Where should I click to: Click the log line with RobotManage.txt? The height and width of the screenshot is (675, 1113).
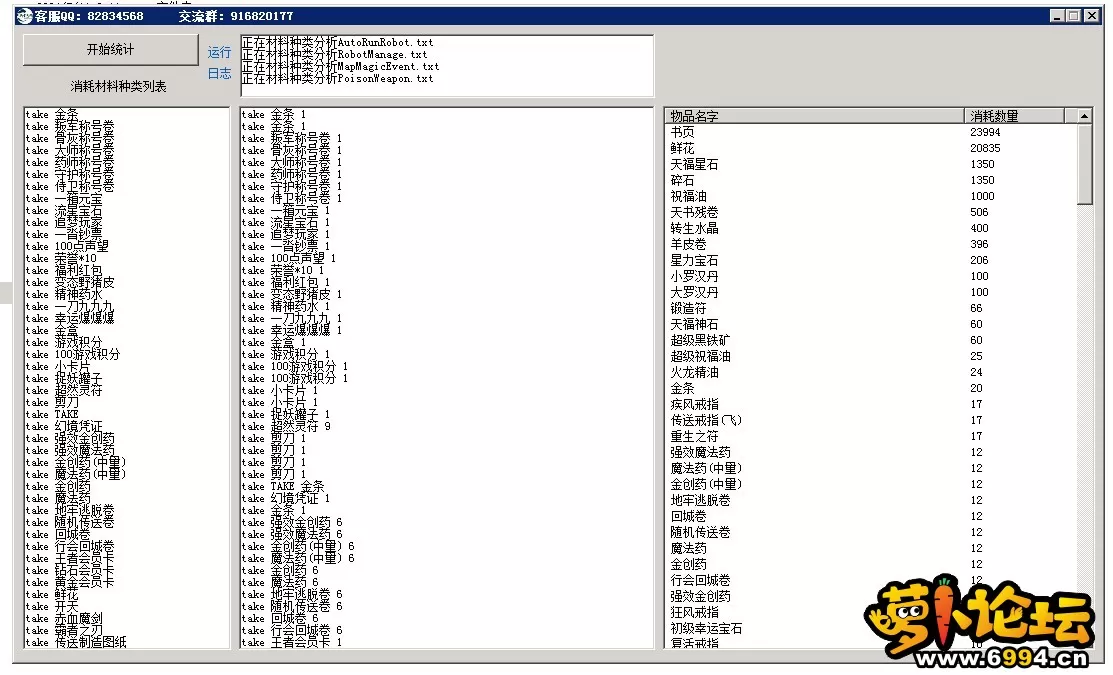[334, 55]
